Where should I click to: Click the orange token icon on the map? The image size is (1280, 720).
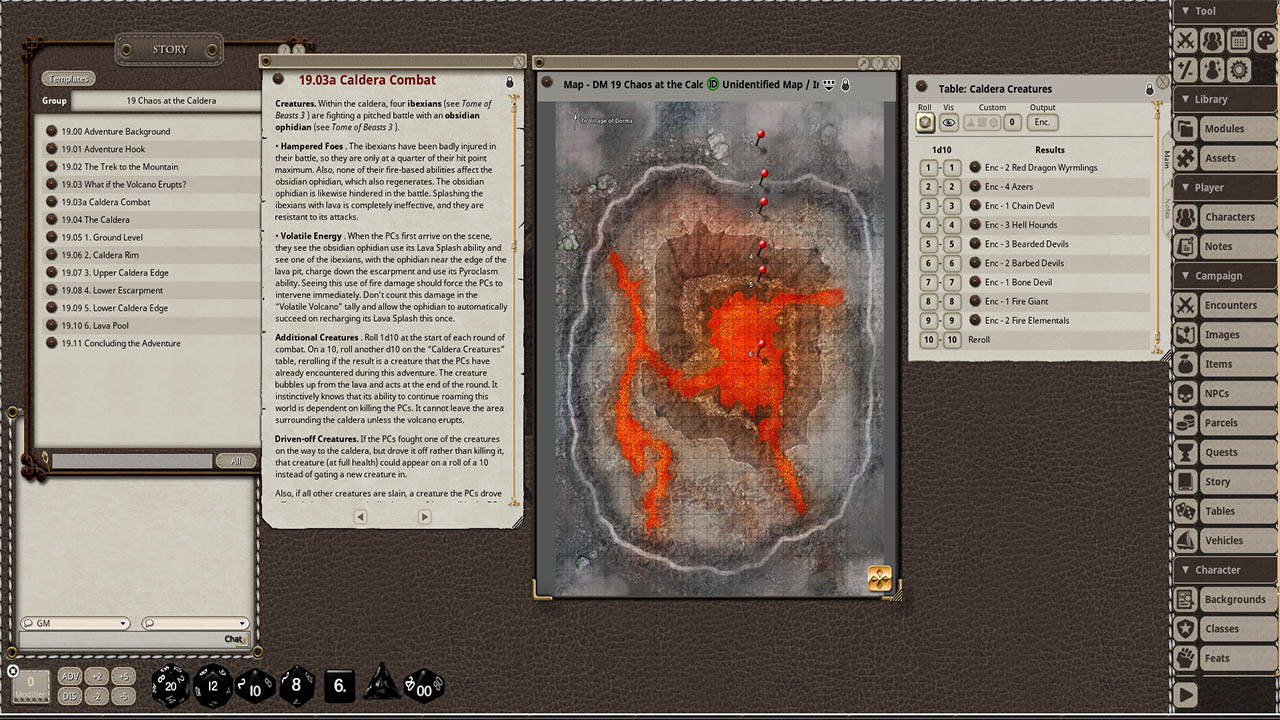point(878,576)
